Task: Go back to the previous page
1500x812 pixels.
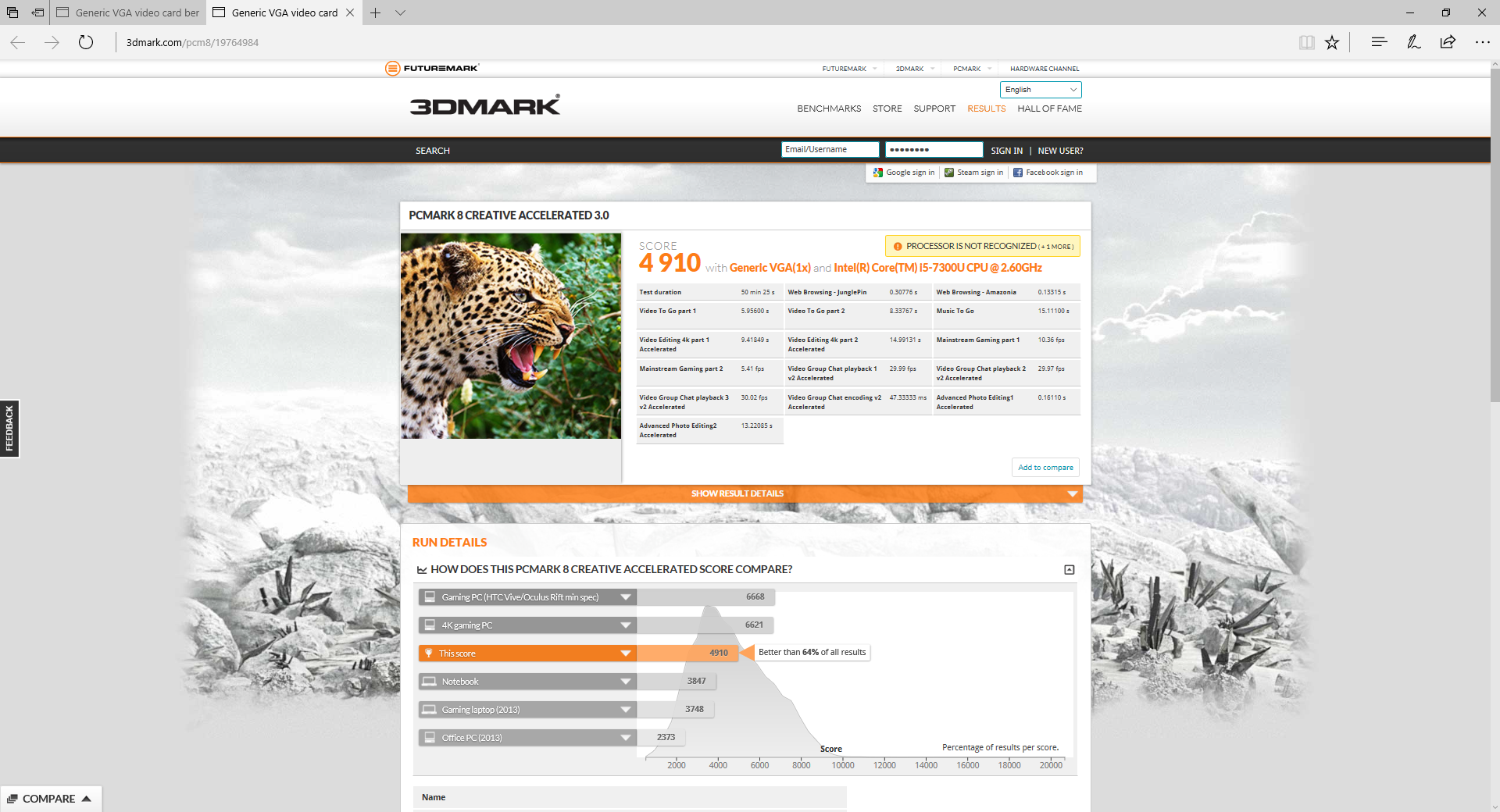Action: (18, 42)
